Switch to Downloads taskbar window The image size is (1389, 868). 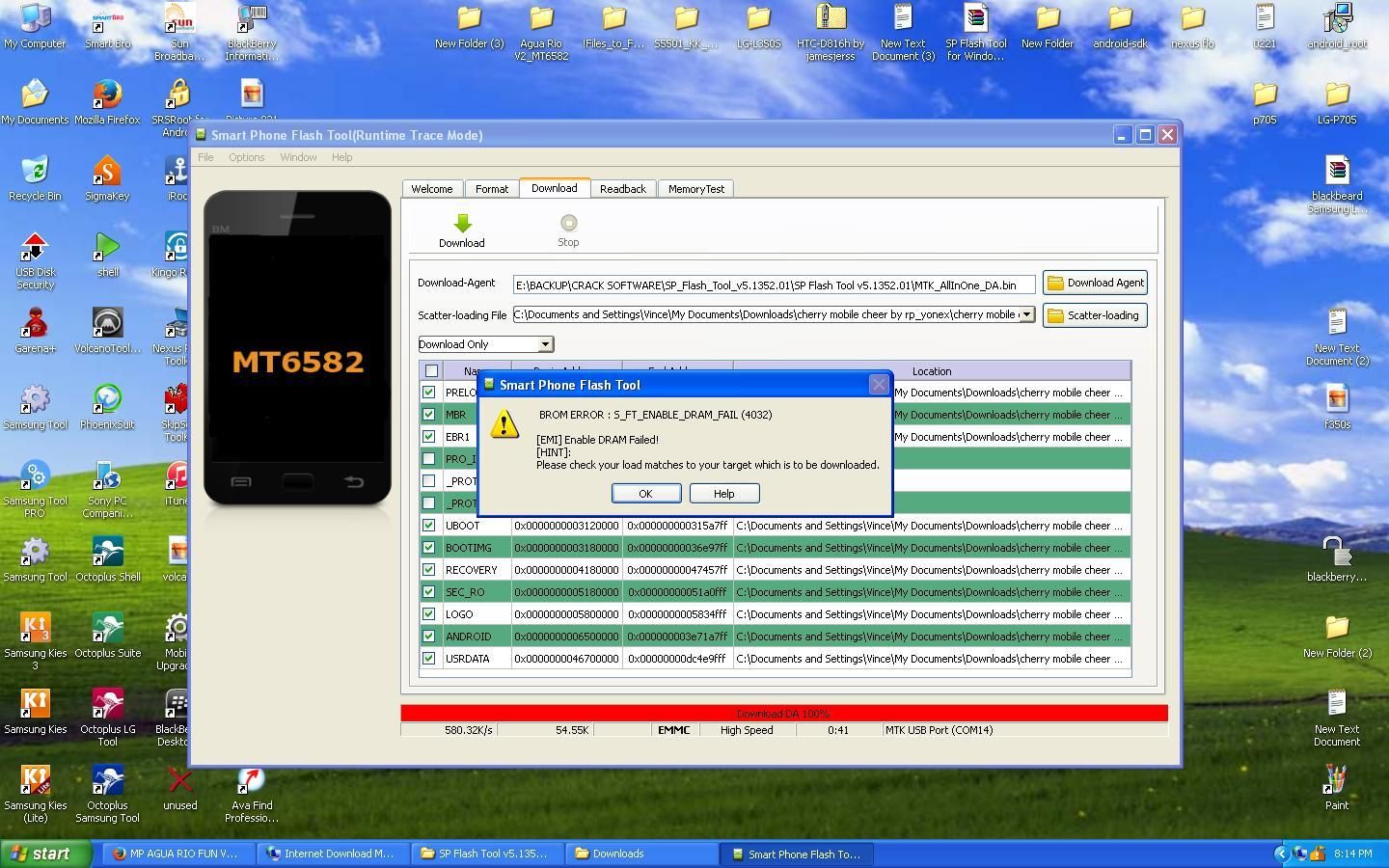643,854
